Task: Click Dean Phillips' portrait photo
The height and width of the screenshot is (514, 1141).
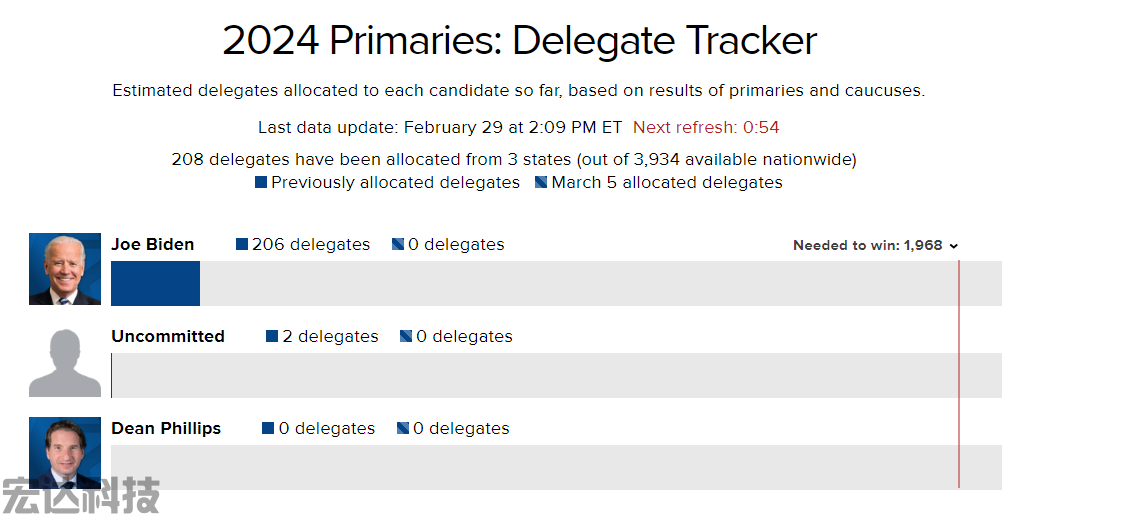Action: pos(65,452)
